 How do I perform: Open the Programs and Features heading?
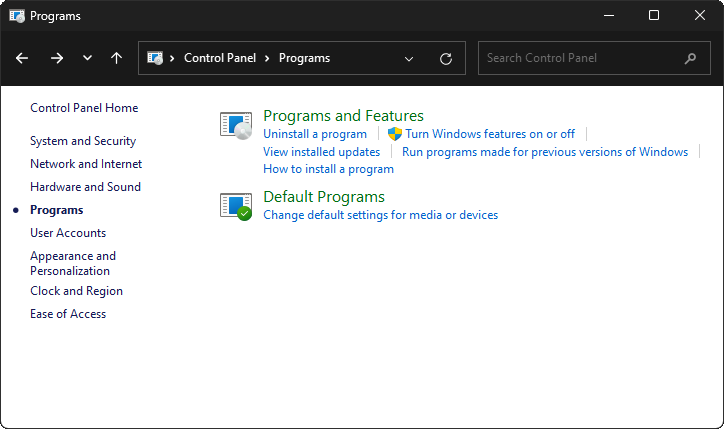pyautogui.click(x=344, y=116)
